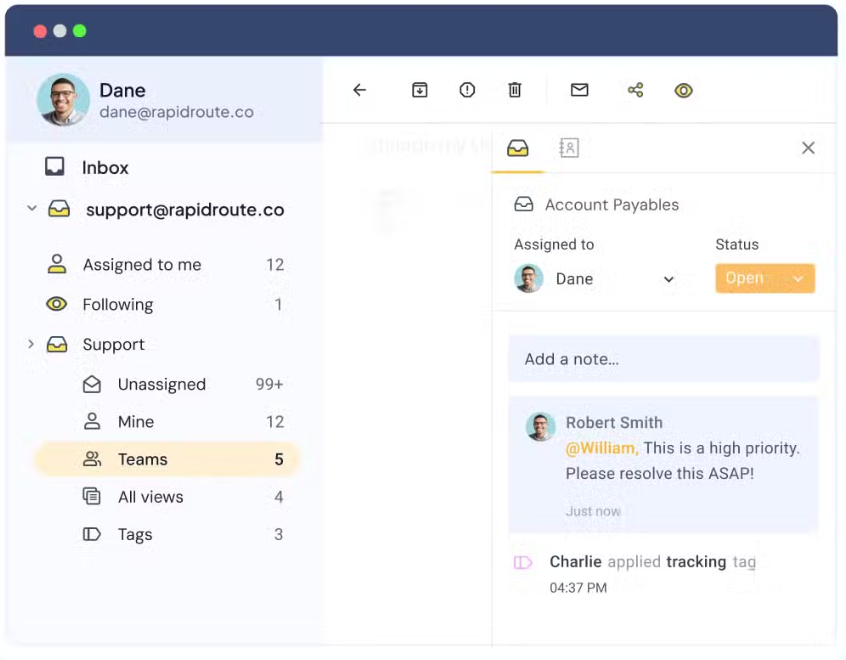
Task: Mark conversation as spam with the exclamation icon
Action: [x=467, y=90]
